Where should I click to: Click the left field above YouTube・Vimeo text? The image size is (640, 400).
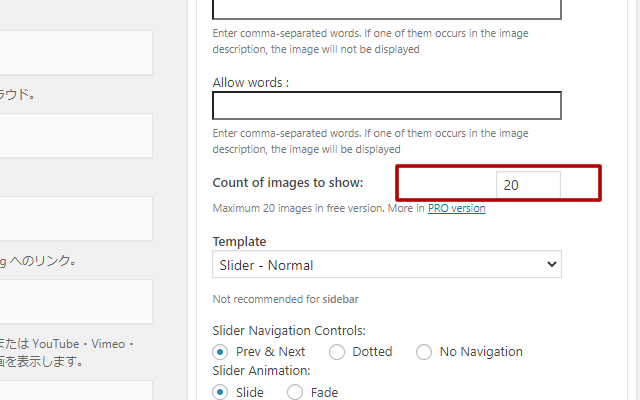tap(76, 301)
